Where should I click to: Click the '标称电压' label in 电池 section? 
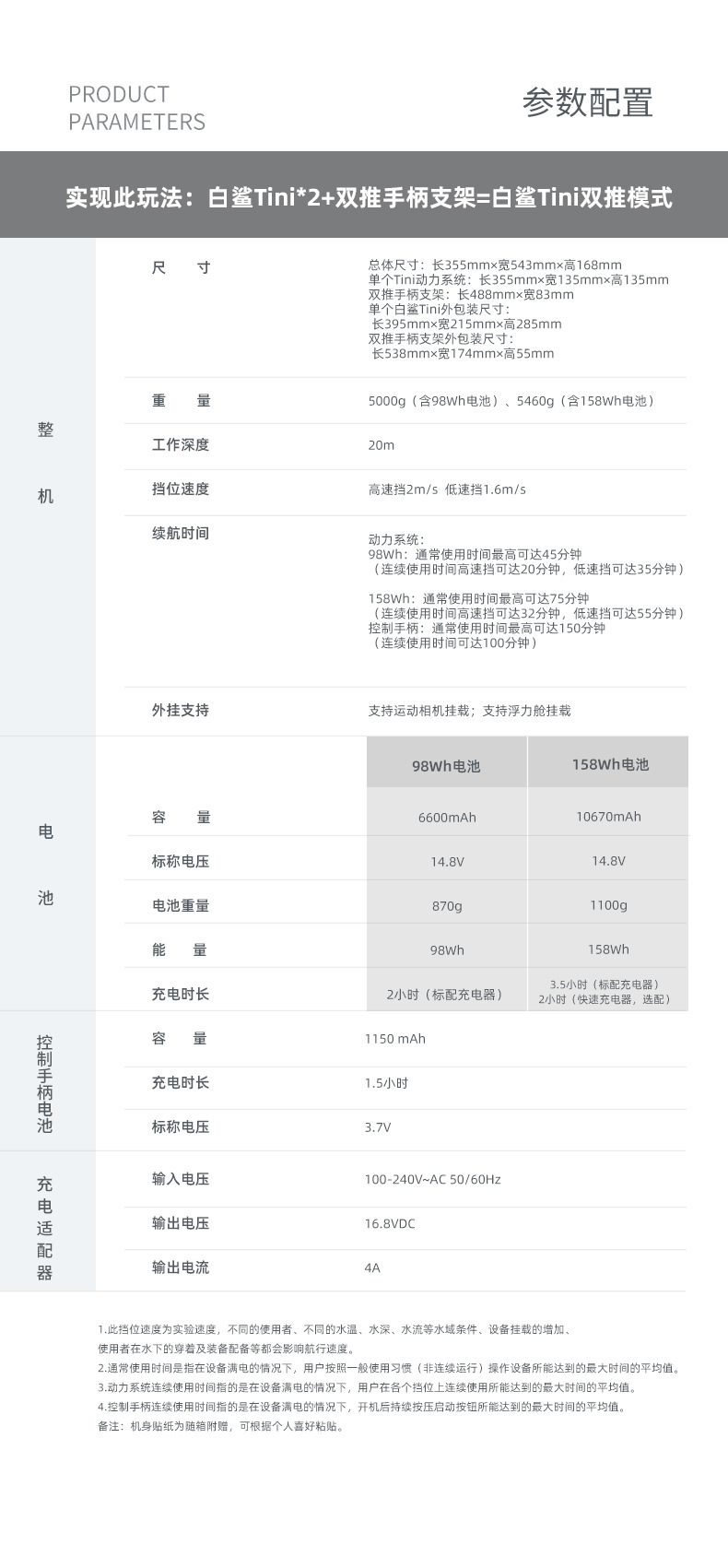[x=181, y=861]
